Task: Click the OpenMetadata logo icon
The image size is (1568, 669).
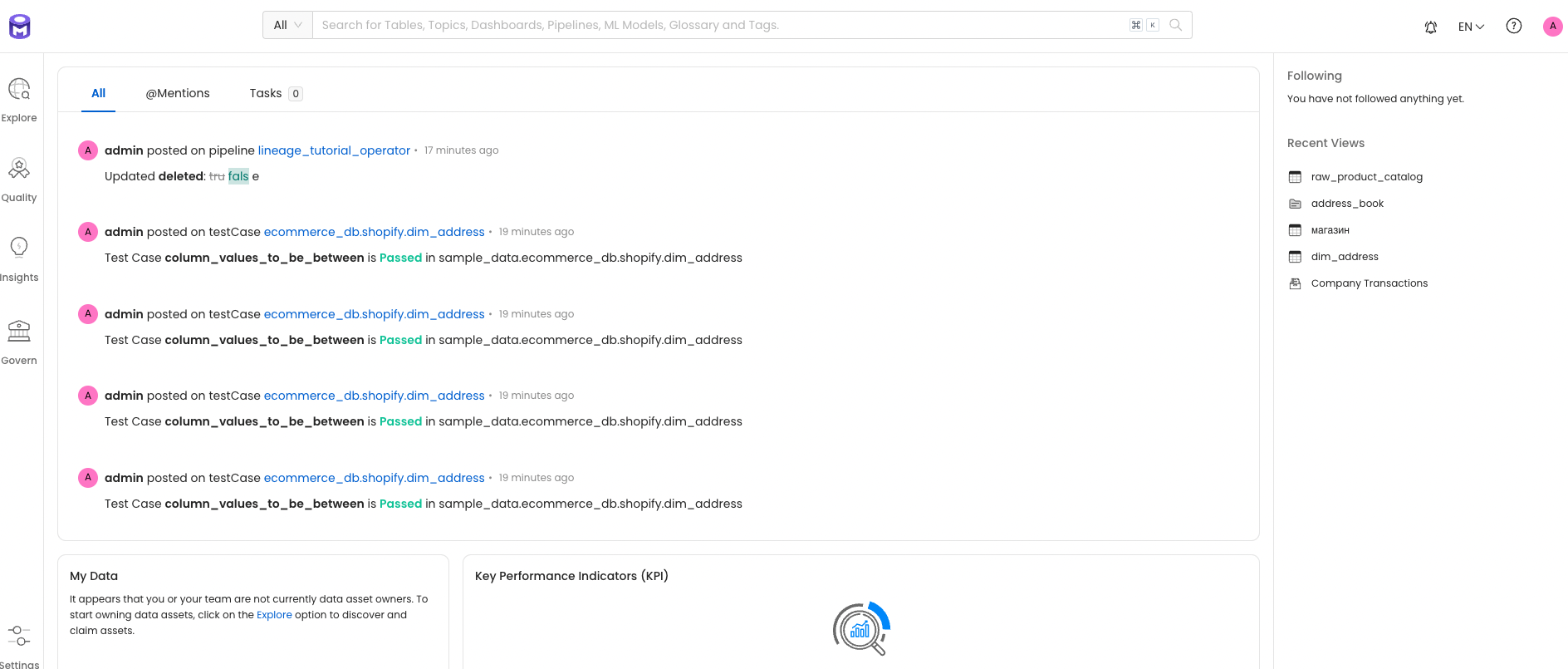Action: 20,27
